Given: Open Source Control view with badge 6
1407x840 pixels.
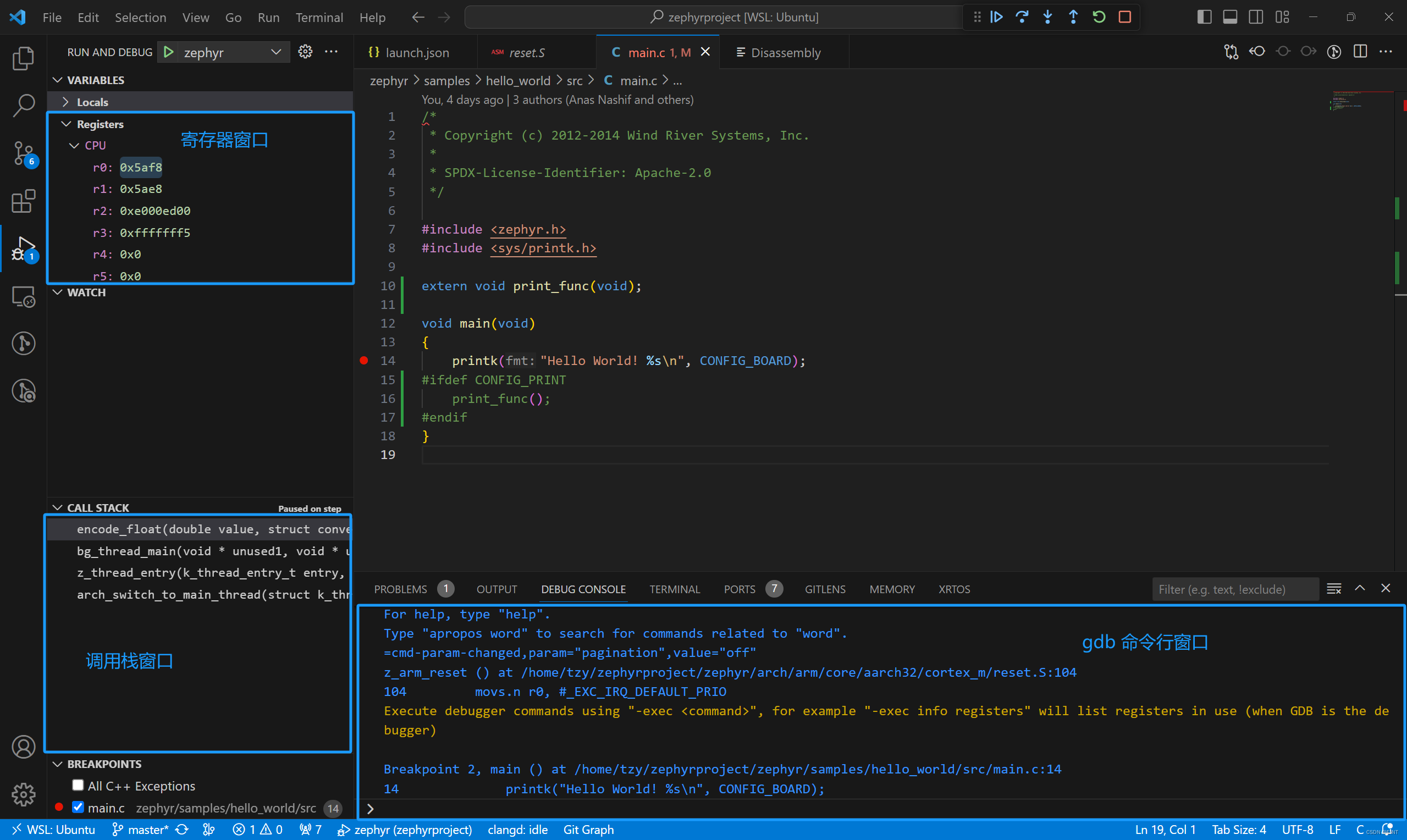Looking at the screenshot, I should tap(23, 153).
